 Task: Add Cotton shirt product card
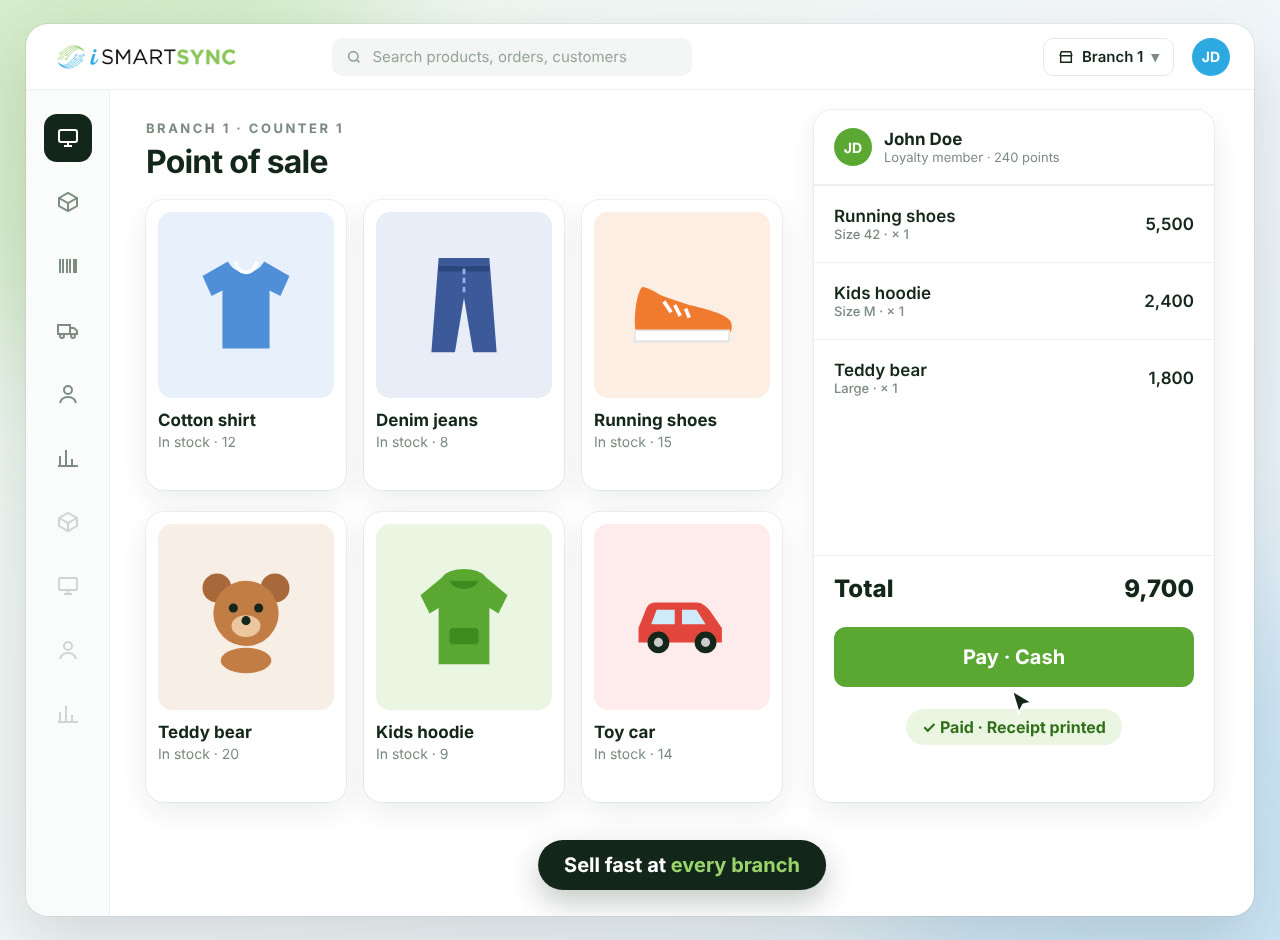(x=246, y=345)
